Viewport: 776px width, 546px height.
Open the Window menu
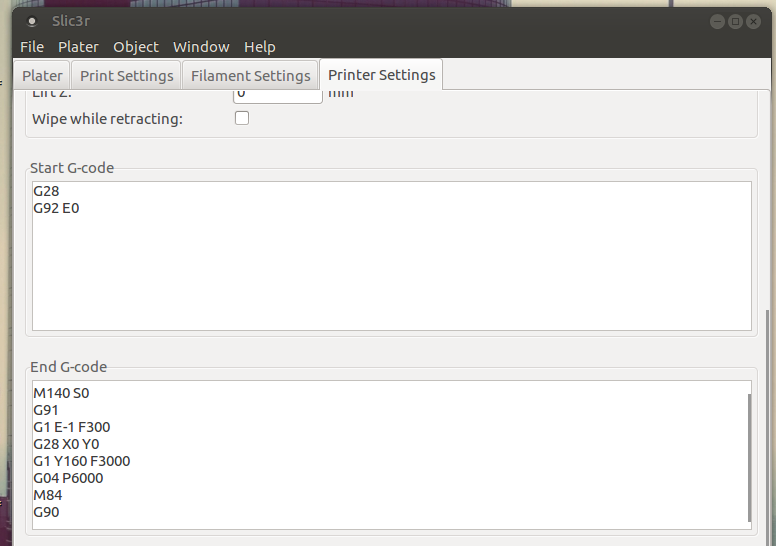coord(201,47)
